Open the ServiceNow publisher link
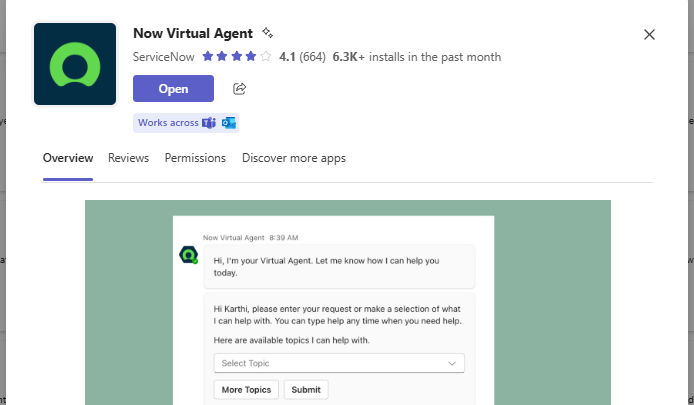694x405 pixels. [164, 57]
